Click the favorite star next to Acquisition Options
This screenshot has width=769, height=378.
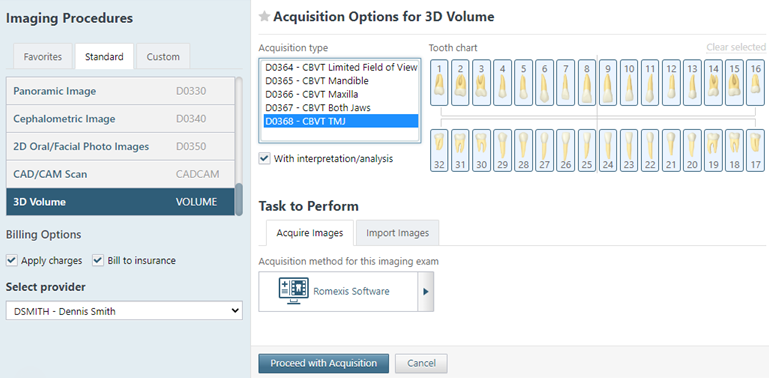(x=264, y=17)
